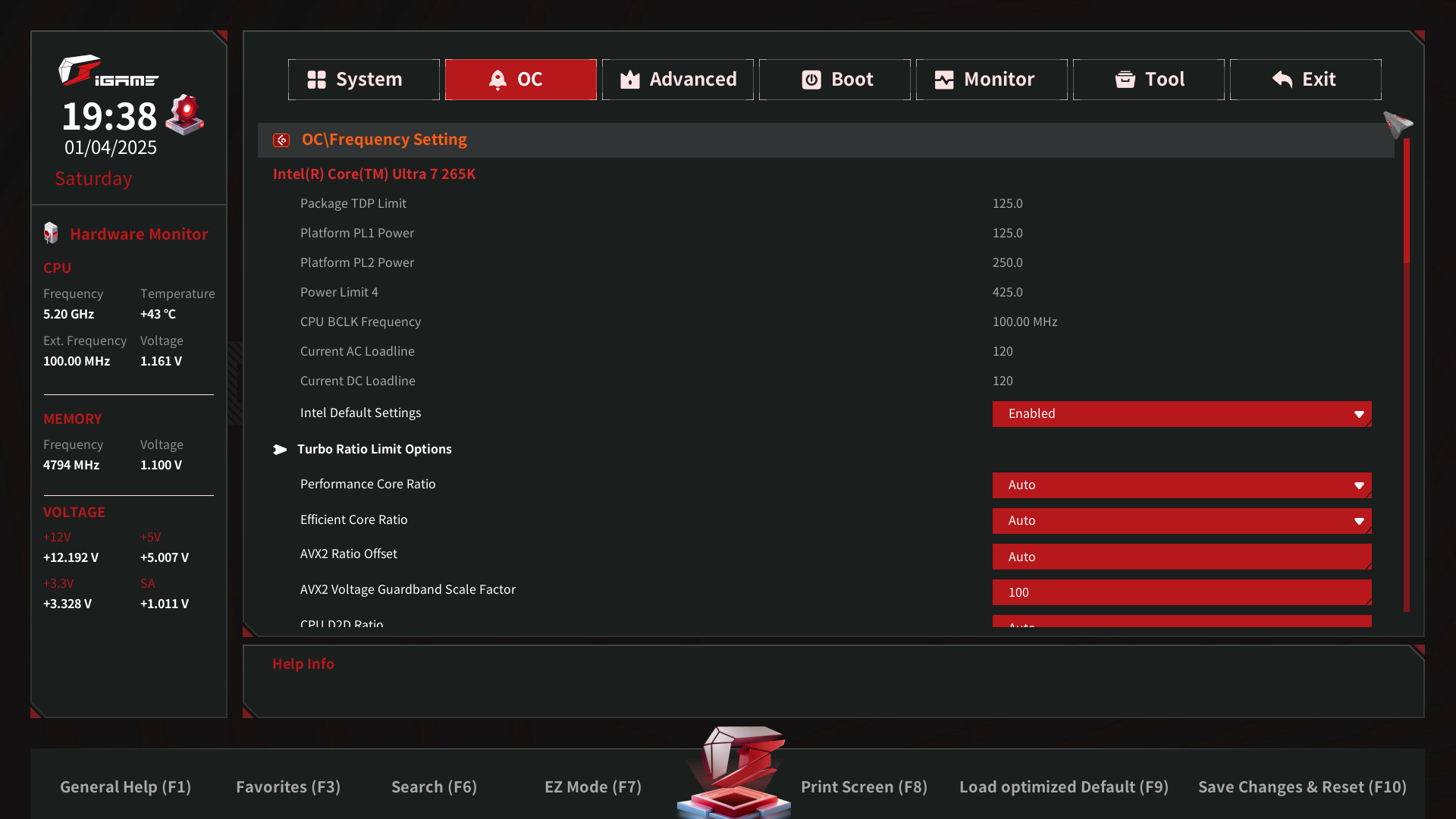Click the grid icon on System tab
1456x819 pixels.
pyautogui.click(x=316, y=80)
